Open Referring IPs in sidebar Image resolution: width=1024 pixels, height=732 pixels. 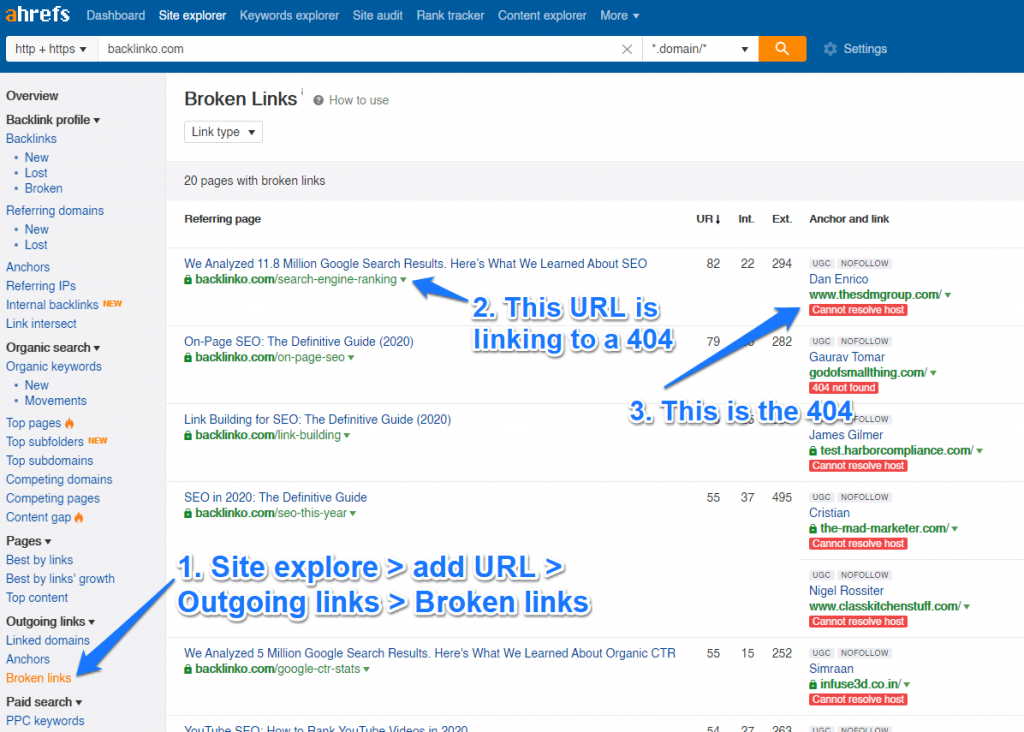pos(40,285)
